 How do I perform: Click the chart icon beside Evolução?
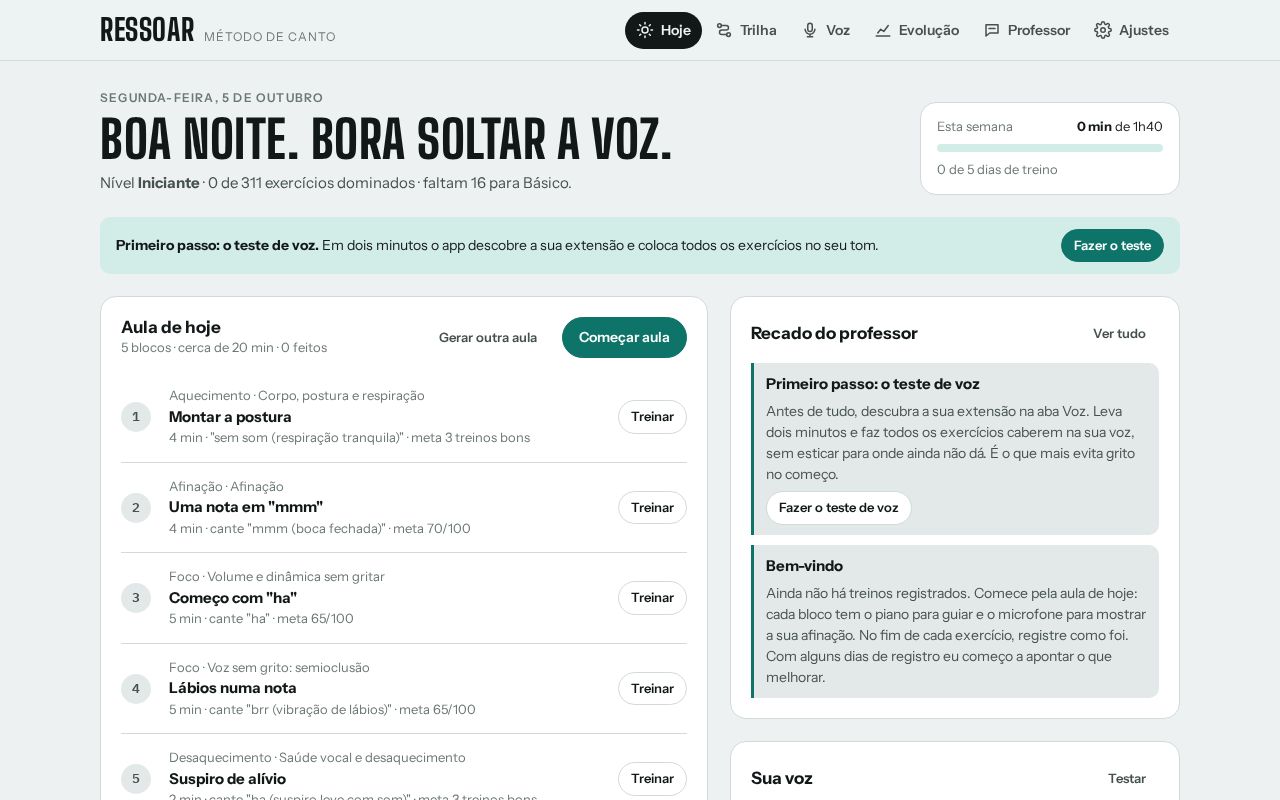[x=883, y=30]
